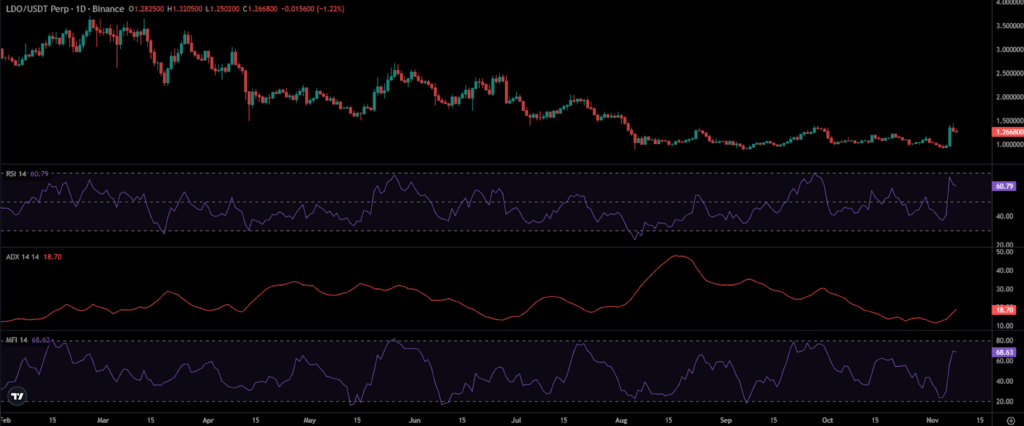Image resolution: width=1024 pixels, height=426 pixels.
Task: Click the red 1.266800 last price axis tag
Action: coord(1007,131)
